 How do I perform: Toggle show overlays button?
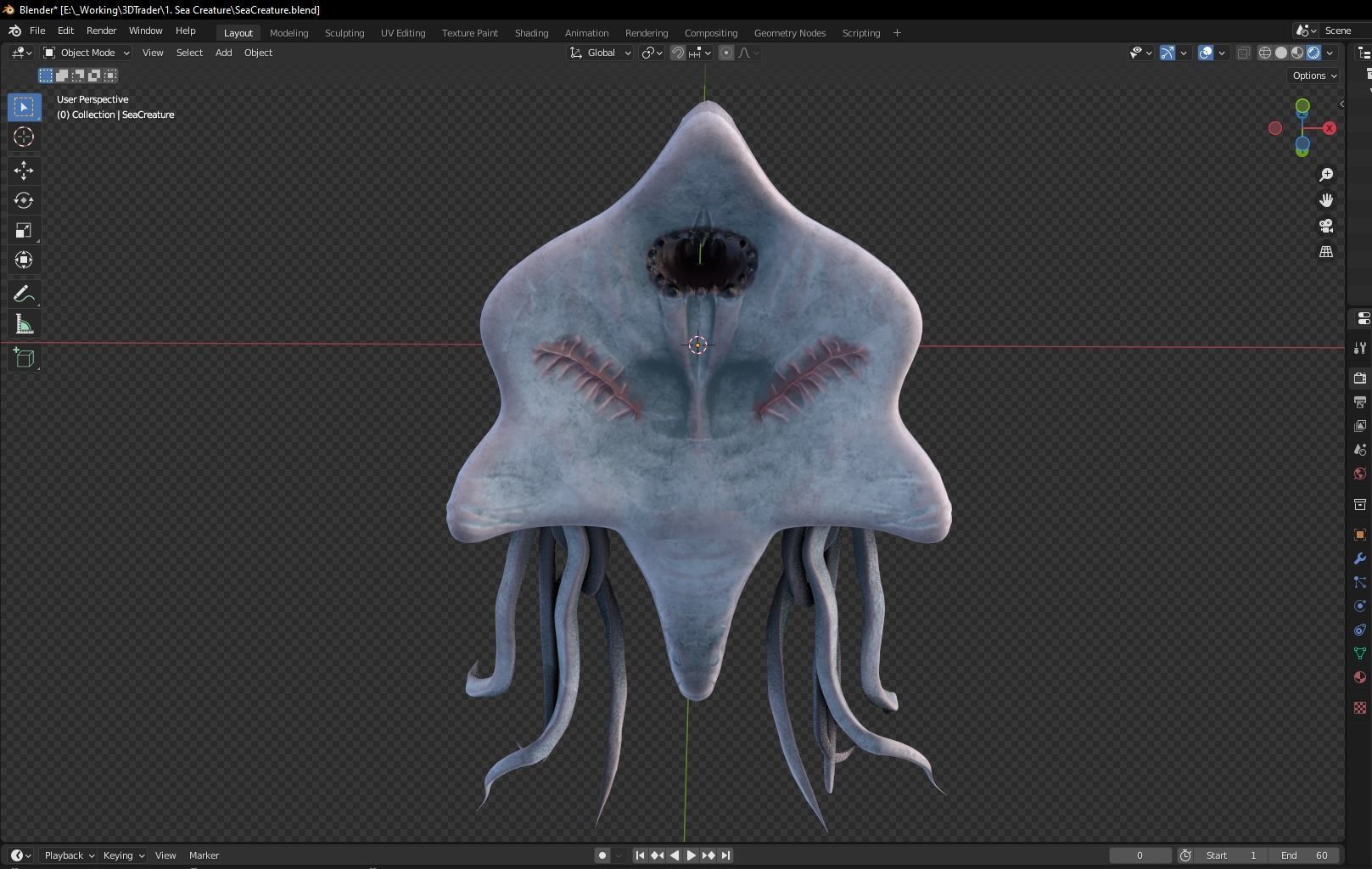(x=1206, y=53)
